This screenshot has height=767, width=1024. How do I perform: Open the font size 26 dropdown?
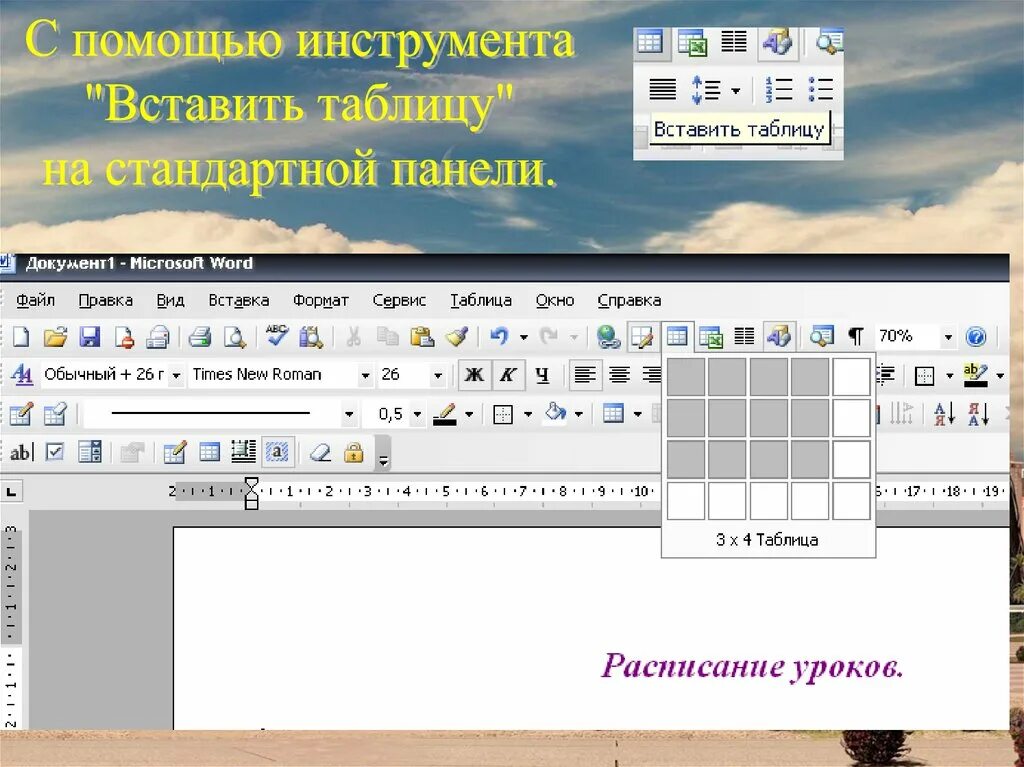point(438,376)
